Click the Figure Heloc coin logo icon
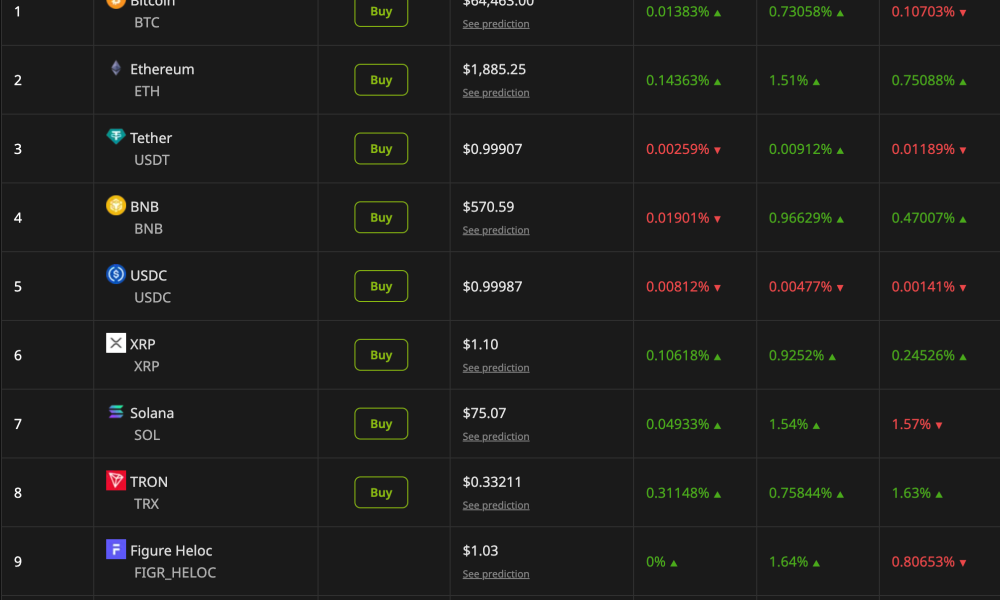 [115, 549]
